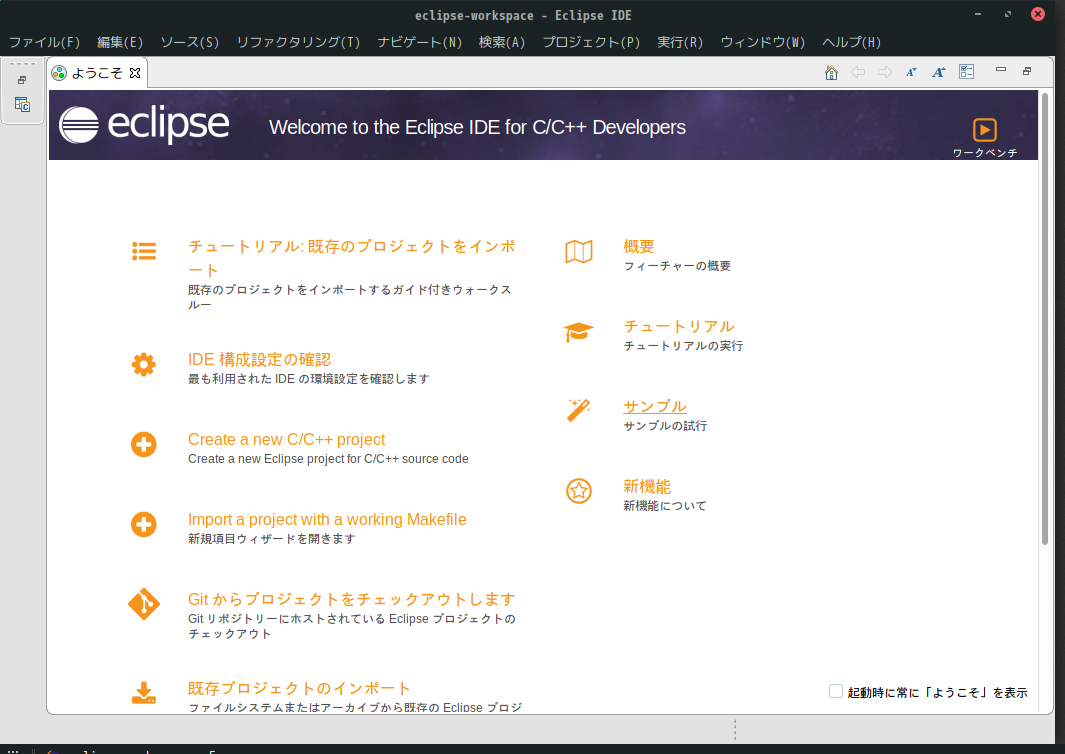Click text チュートリアルの実行
1065x754 pixels.
683,346
